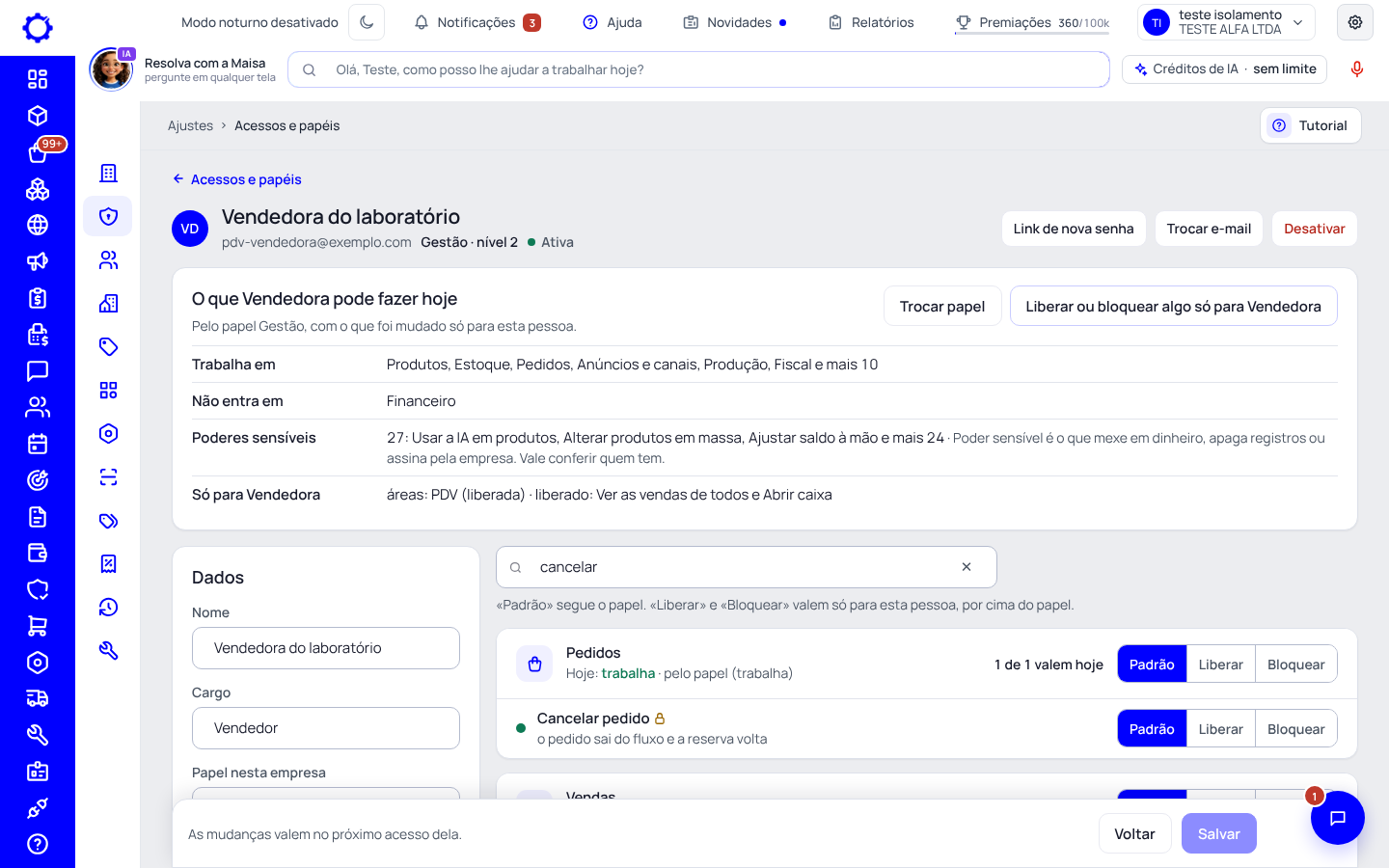
Task: Clear the 'cancelar' search with the X
Action: [x=967, y=567]
